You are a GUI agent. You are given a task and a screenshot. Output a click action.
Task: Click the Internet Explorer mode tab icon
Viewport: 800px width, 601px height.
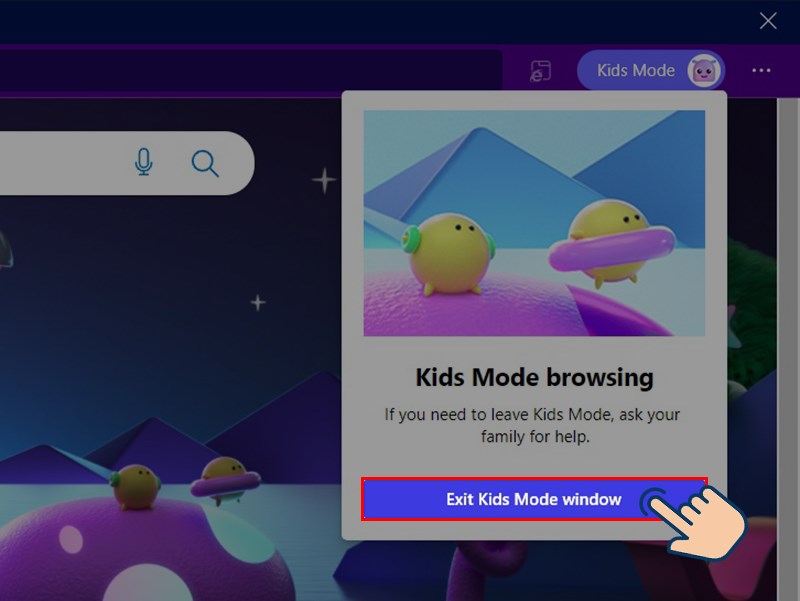tap(541, 71)
